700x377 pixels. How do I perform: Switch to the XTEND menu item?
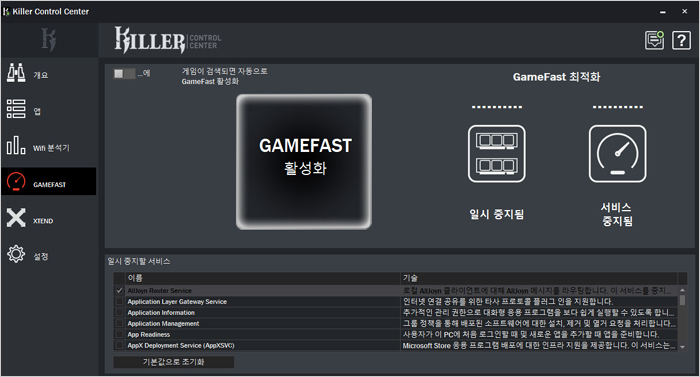pyautogui.click(x=49, y=219)
